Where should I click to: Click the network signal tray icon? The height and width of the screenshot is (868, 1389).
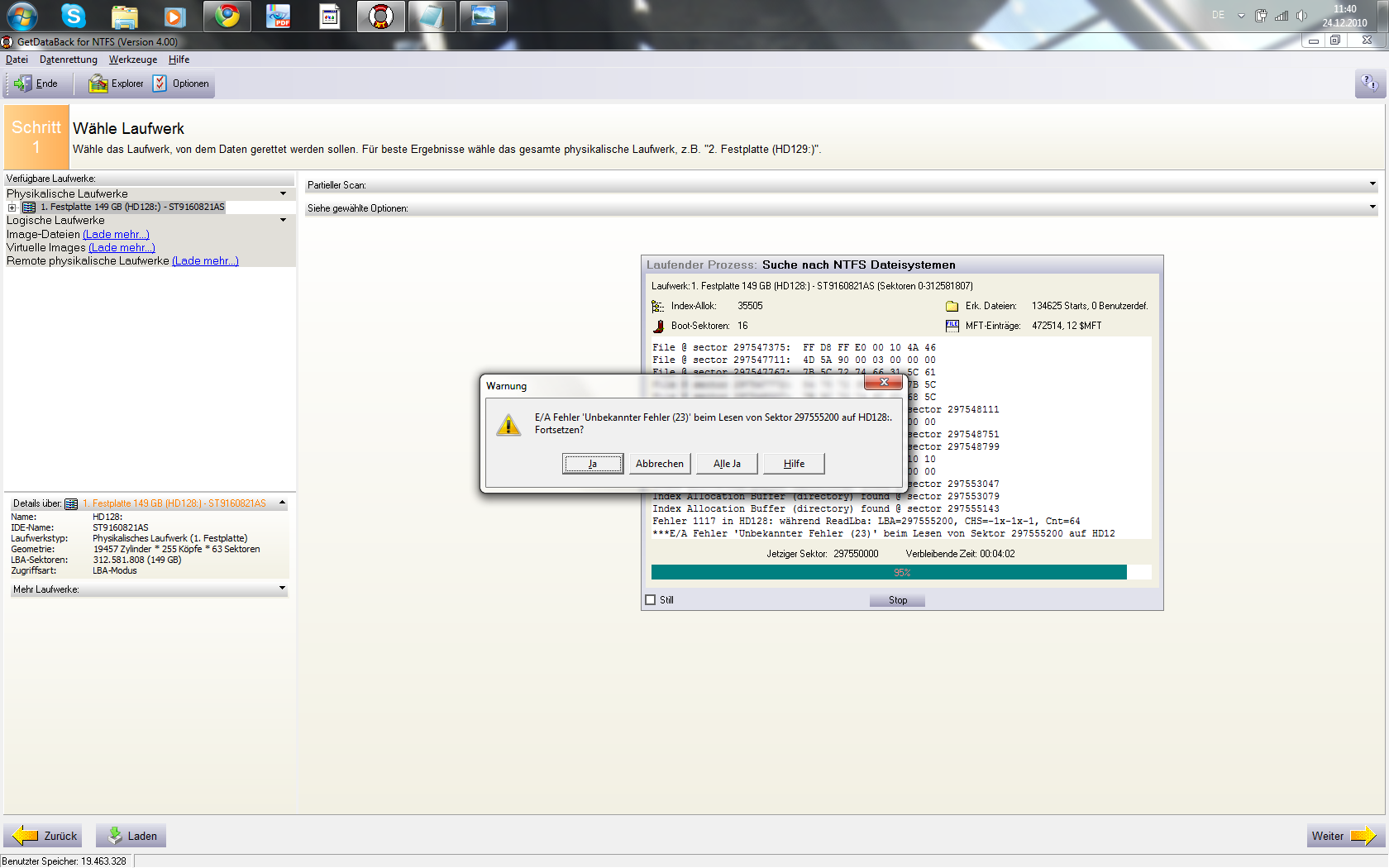1282,16
